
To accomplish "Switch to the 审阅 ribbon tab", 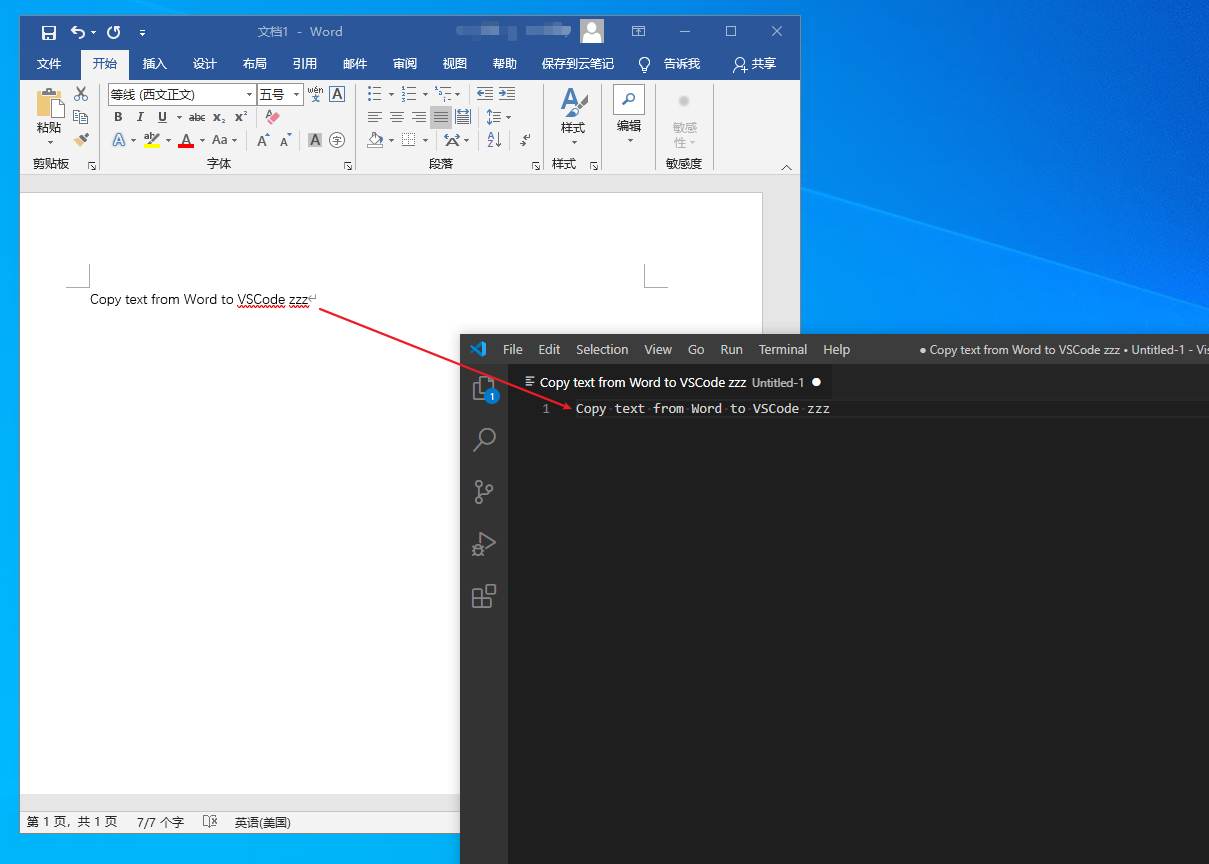I will (x=405, y=64).
